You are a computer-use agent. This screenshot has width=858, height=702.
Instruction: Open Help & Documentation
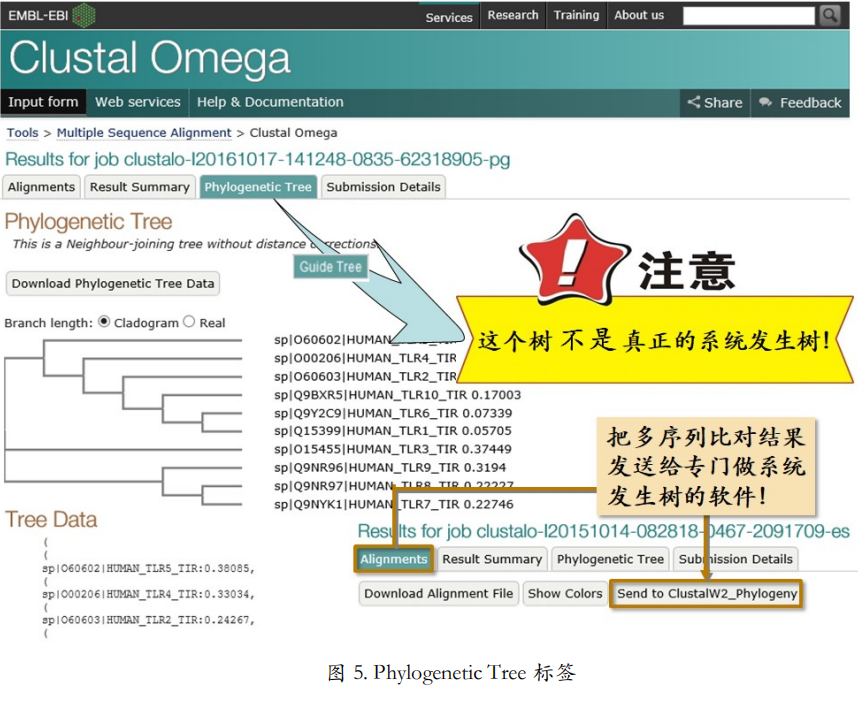pyautogui.click(x=270, y=102)
